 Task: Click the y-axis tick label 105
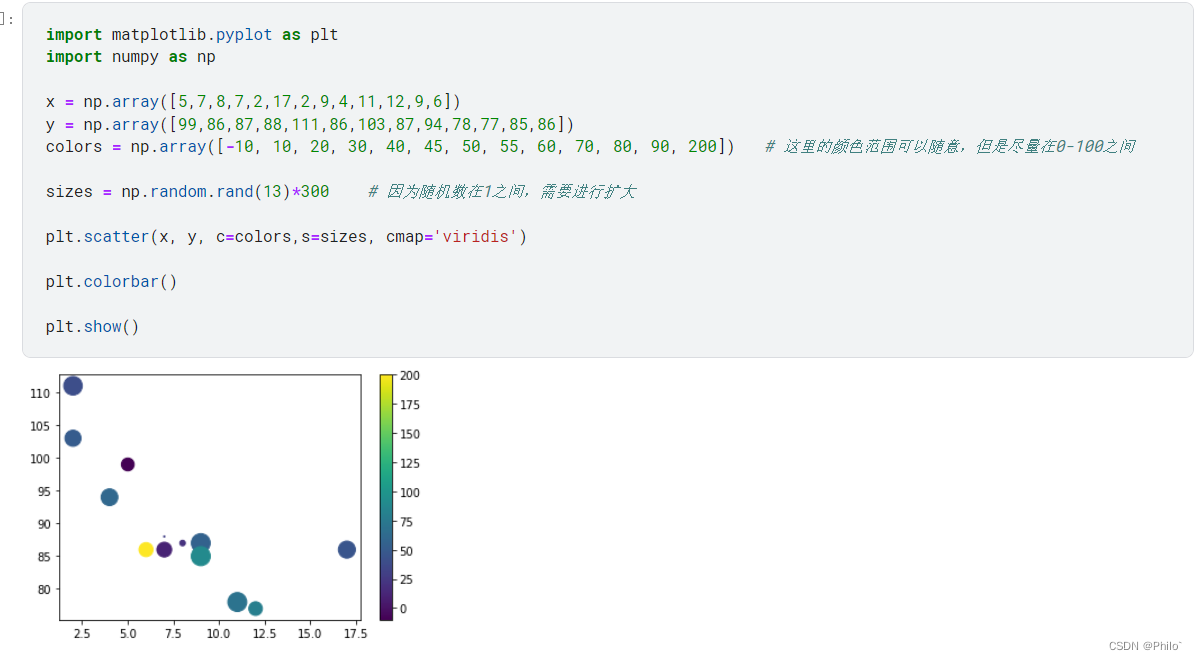pos(40,426)
